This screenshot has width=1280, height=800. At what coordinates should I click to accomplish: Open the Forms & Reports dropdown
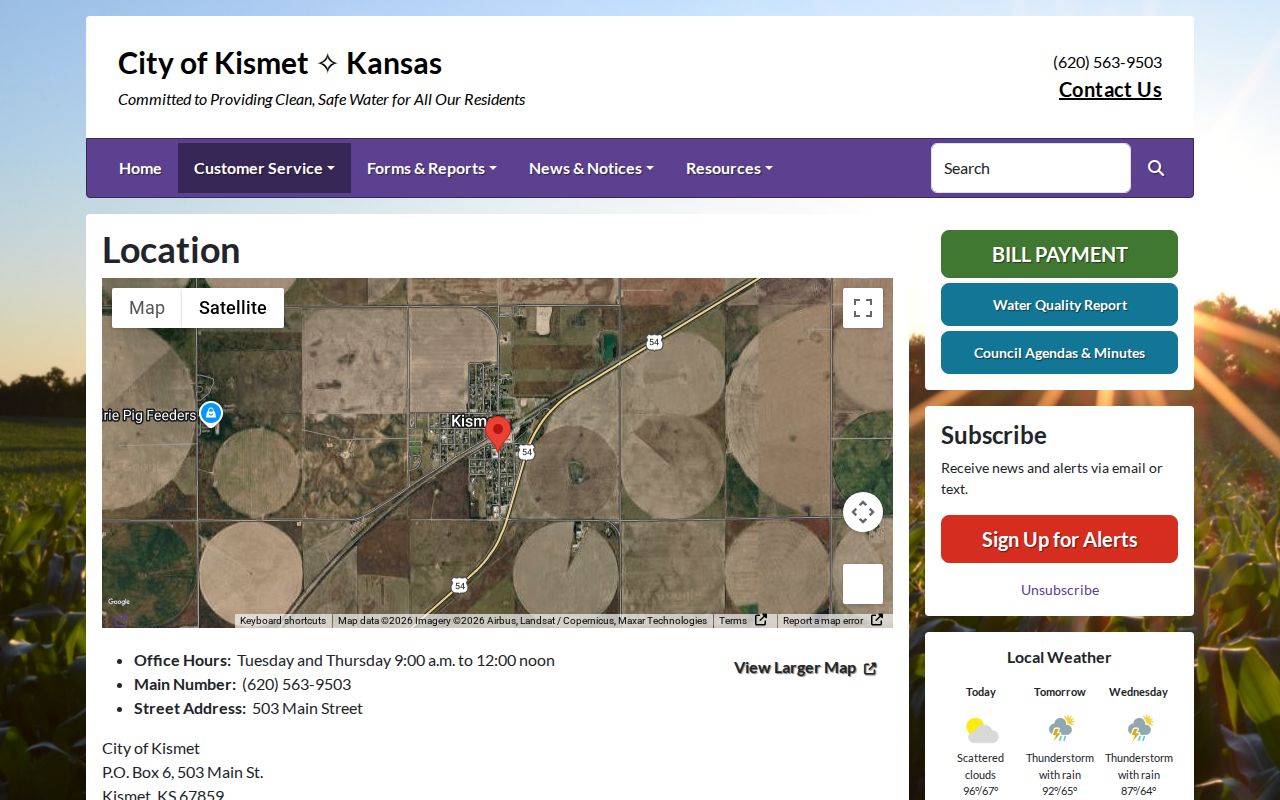(x=432, y=168)
